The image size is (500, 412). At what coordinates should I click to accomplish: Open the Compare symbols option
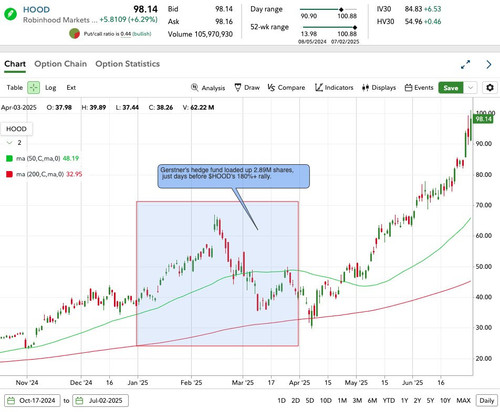pos(286,88)
